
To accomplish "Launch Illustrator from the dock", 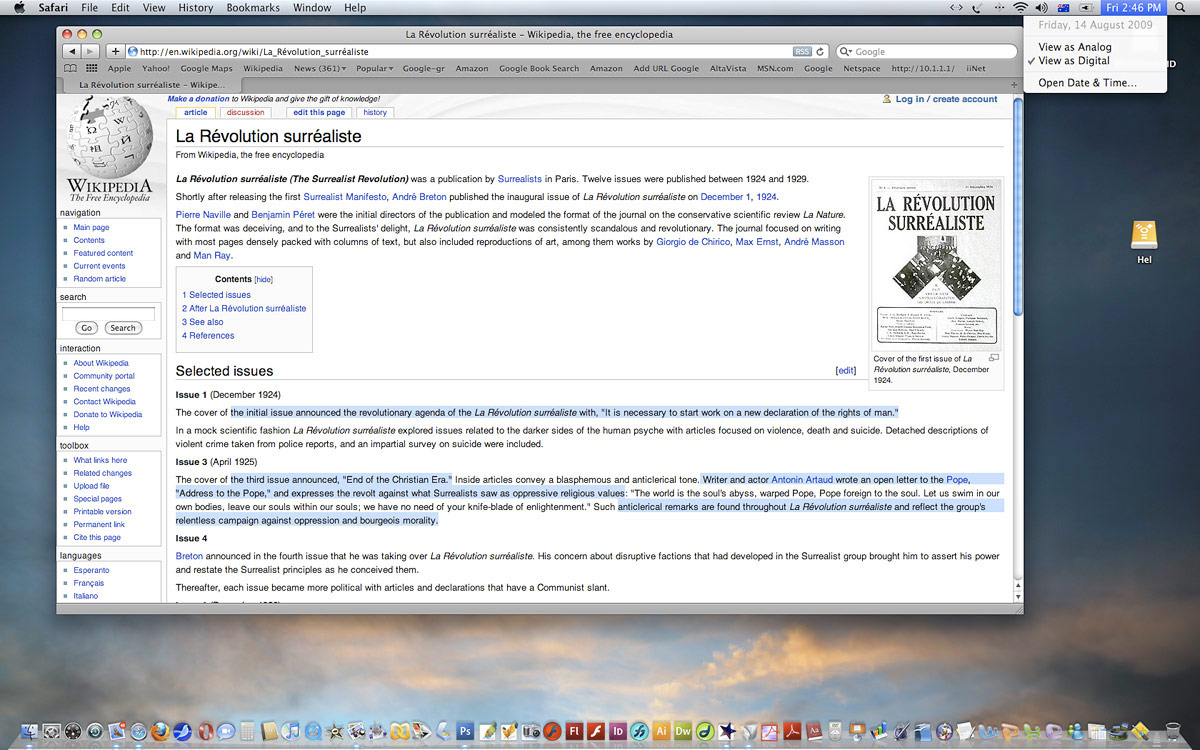I will (661, 731).
